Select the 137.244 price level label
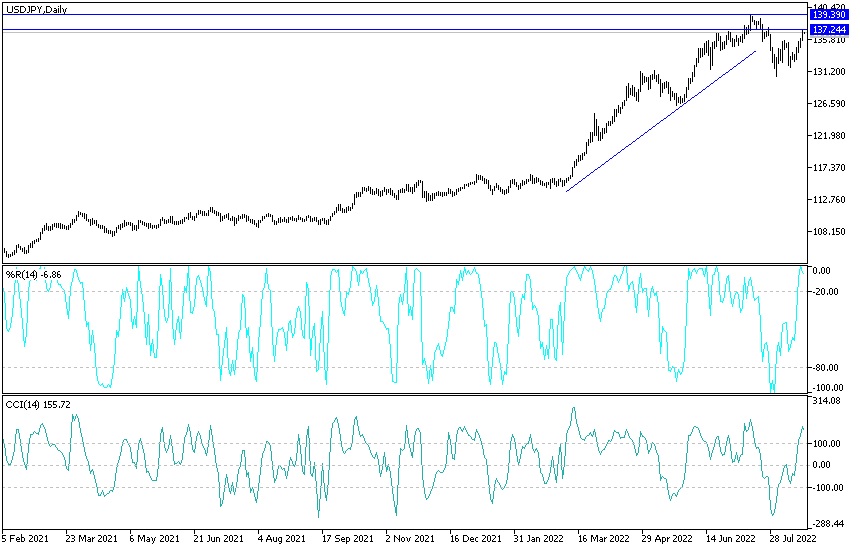Image resolution: width=860 pixels, height=550 pixels. [x=829, y=30]
